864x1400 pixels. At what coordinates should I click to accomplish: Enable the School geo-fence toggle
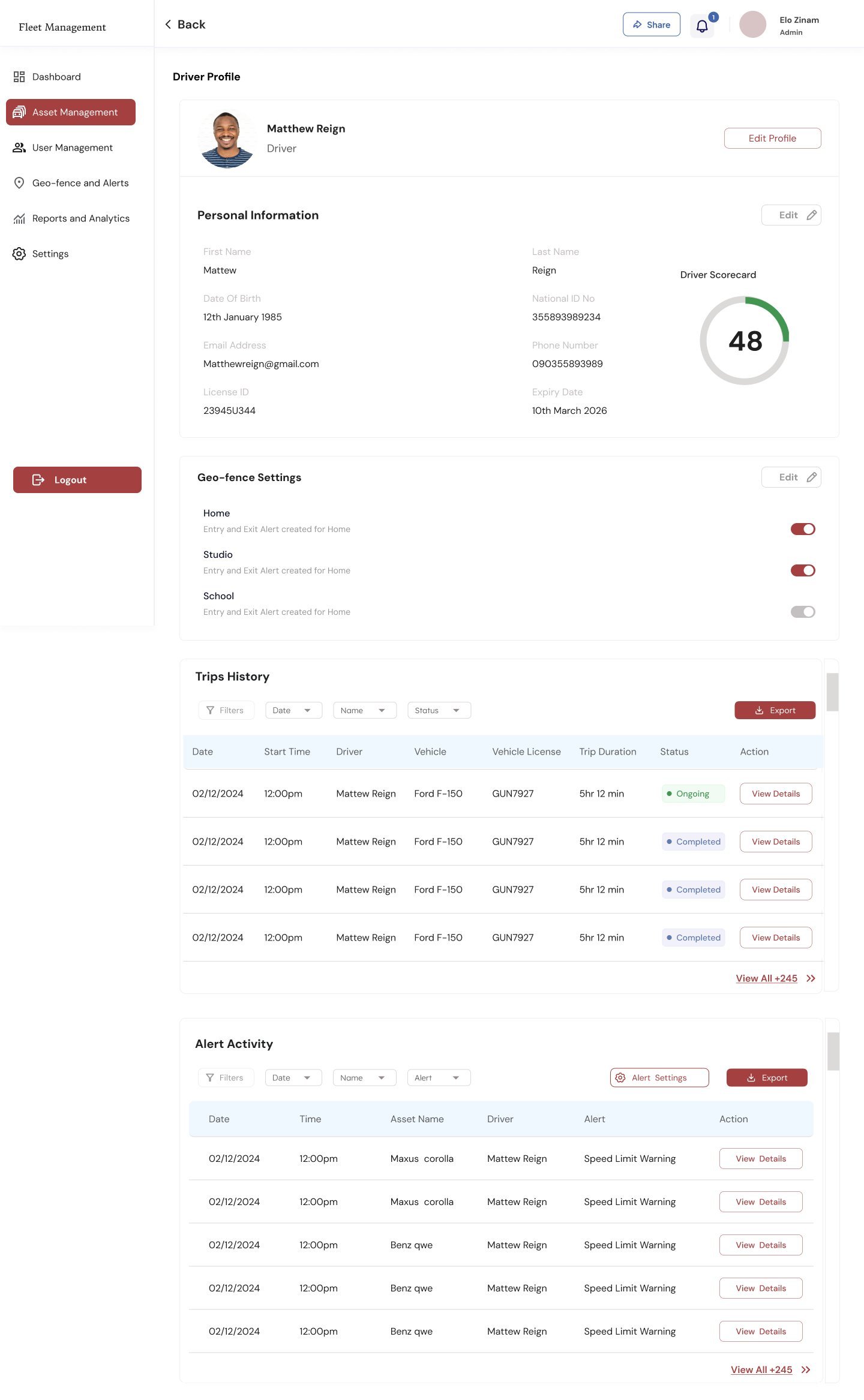[x=803, y=612]
